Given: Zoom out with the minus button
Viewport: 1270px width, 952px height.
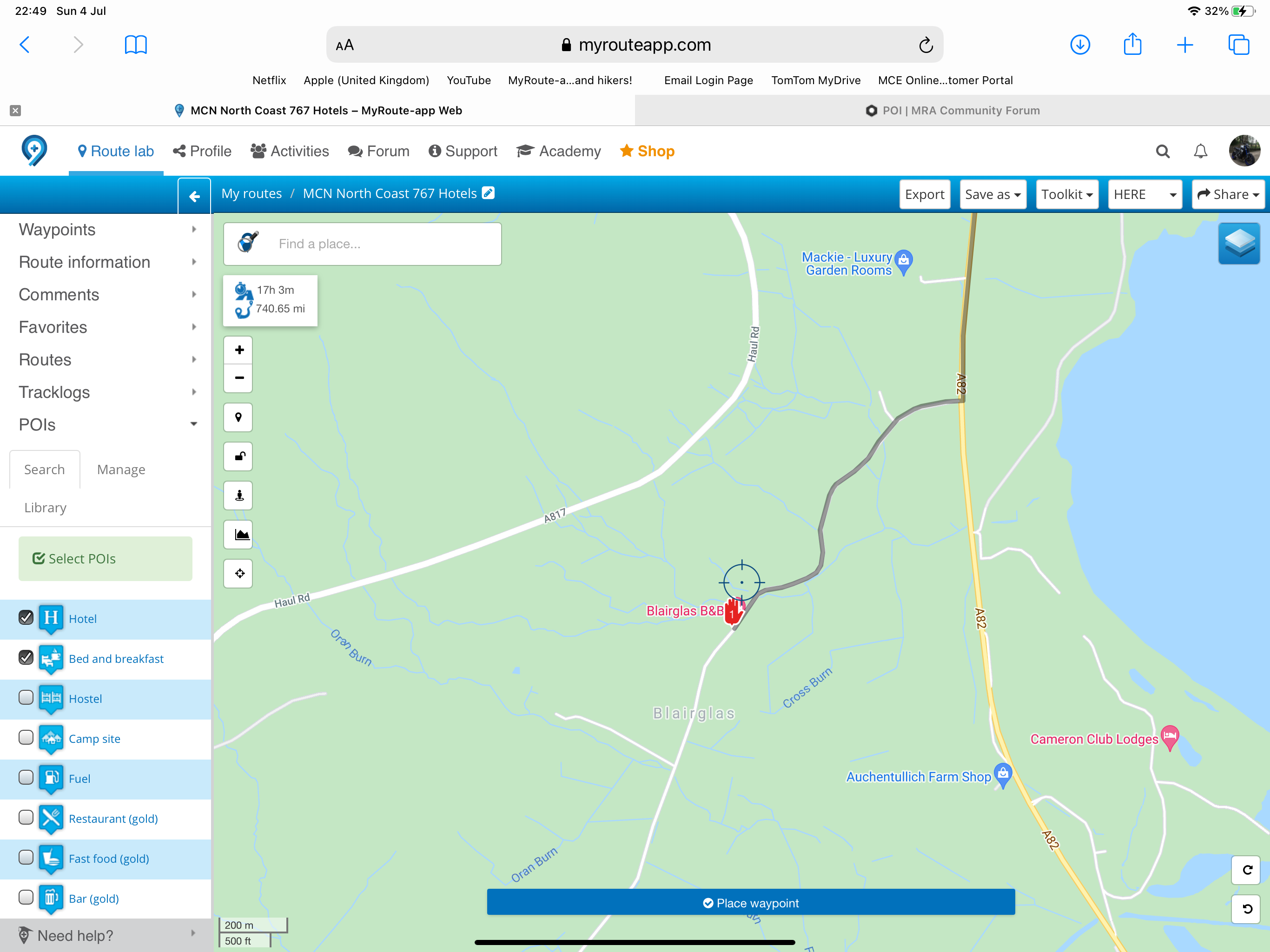Looking at the screenshot, I should 239,378.
